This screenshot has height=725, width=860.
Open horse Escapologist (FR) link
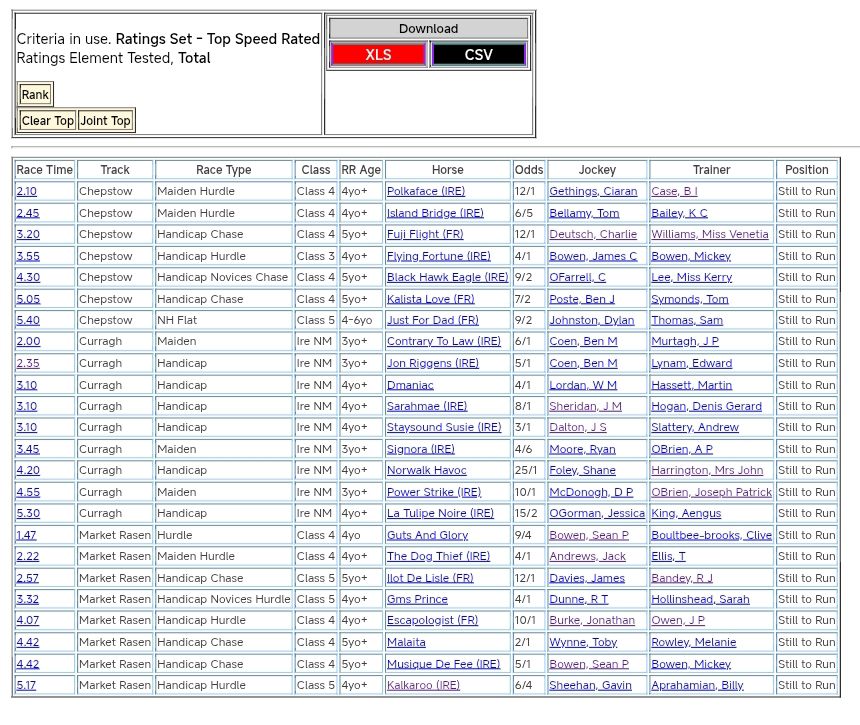(433, 621)
